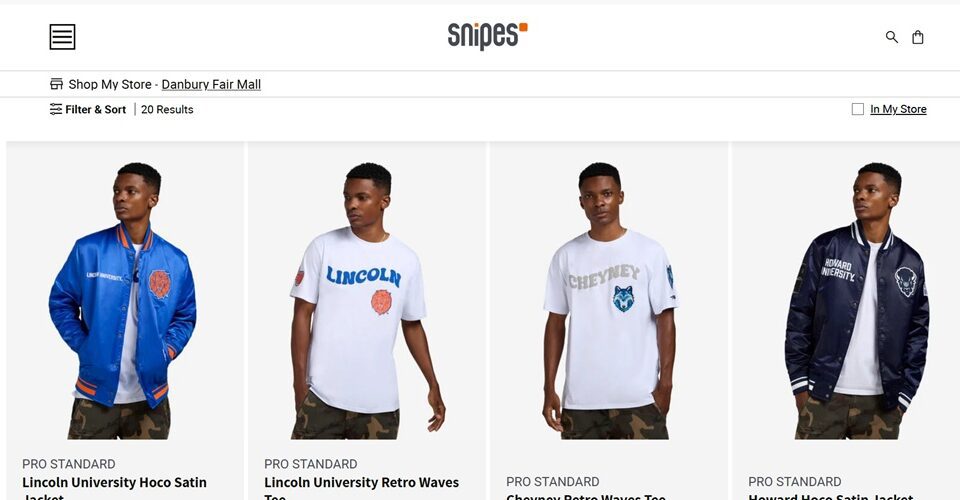The image size is (960, 500).
Task: View the white Lincoln tee product image
Action: [x=367, y=300]
